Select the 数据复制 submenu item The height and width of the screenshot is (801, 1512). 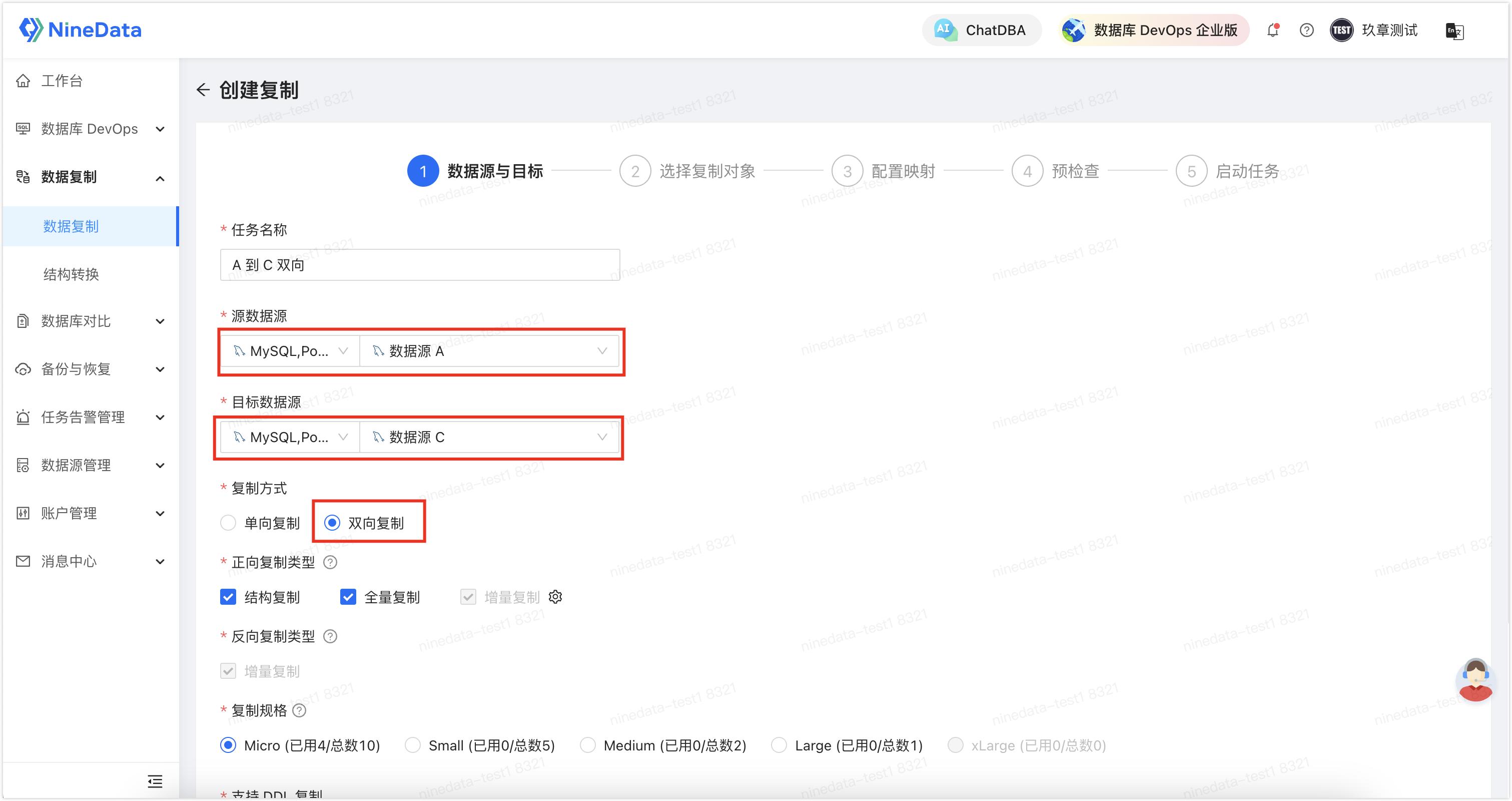click(91, 226)
